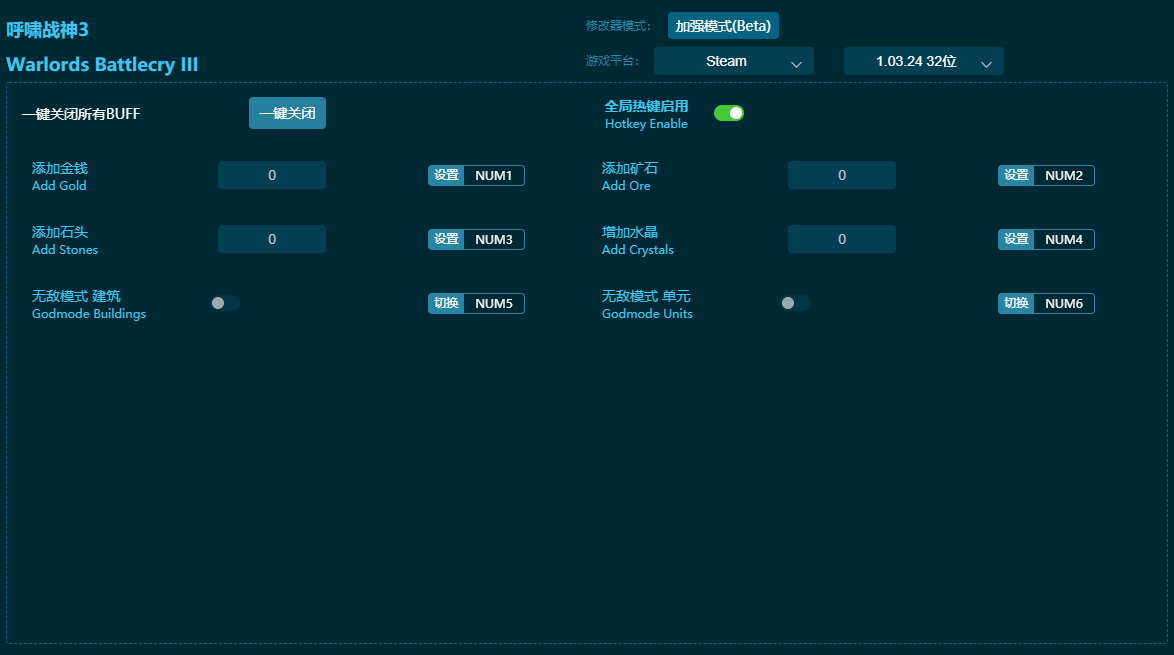1174x655 pixels.
Task: Focus the Add Crystals value box
Action: point(841,239)
